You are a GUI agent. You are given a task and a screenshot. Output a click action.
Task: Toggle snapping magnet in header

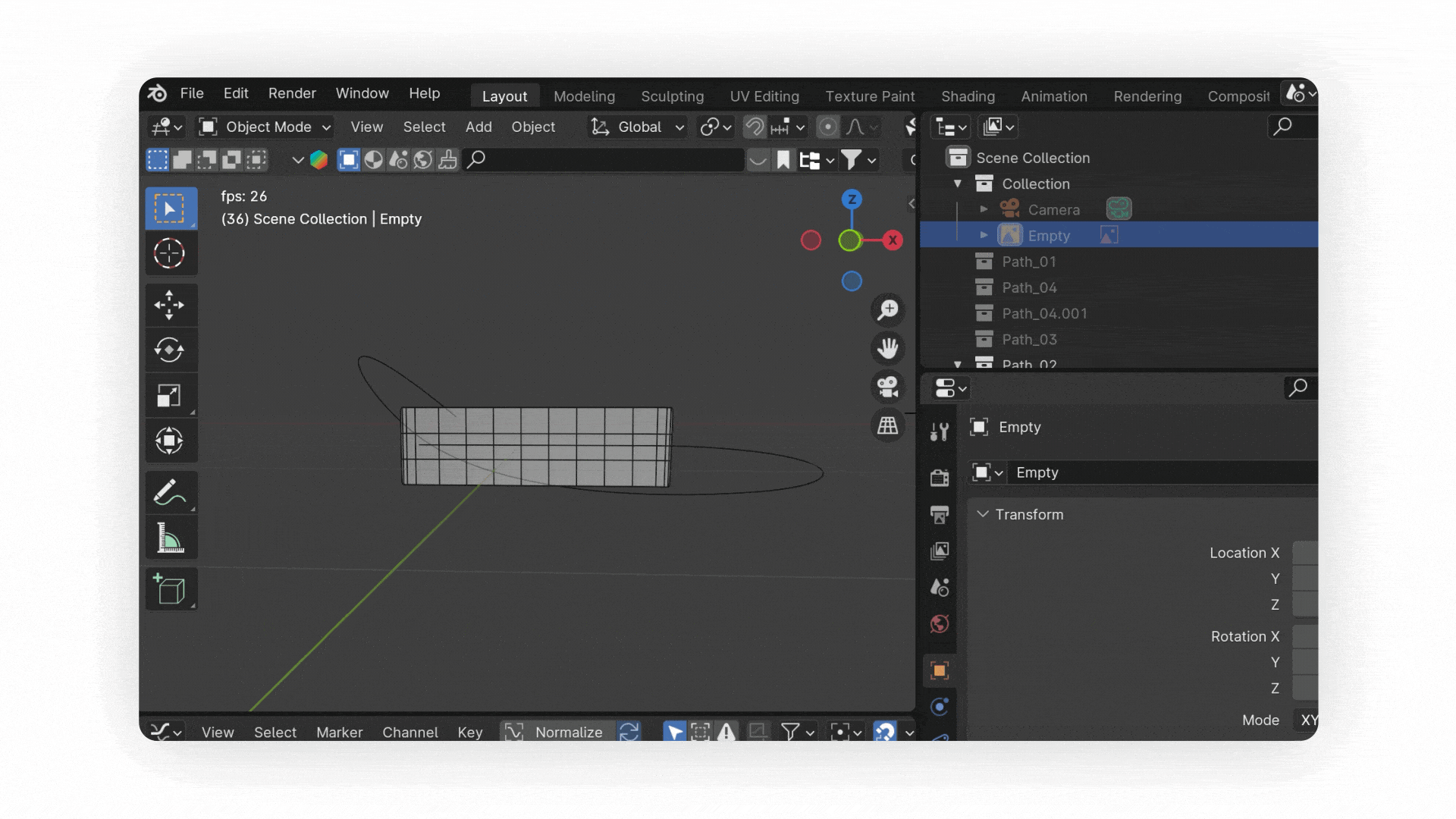point(754,127)
